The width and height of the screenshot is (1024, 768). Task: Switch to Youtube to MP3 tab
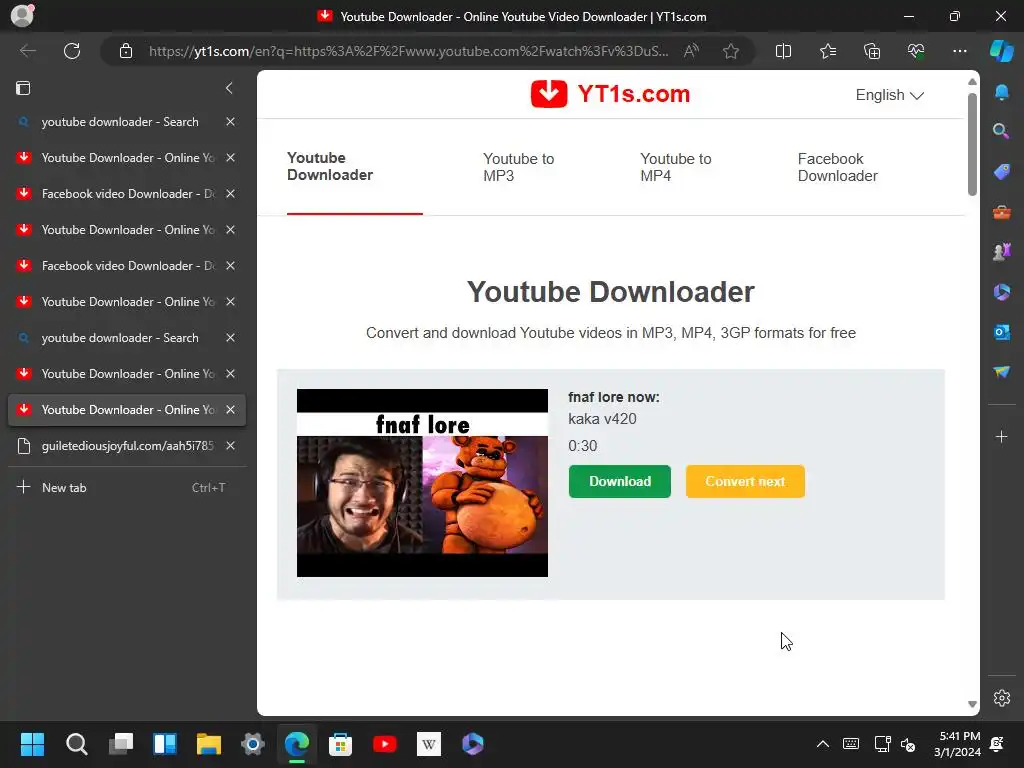pyautogui.click(x=519, y=167)
